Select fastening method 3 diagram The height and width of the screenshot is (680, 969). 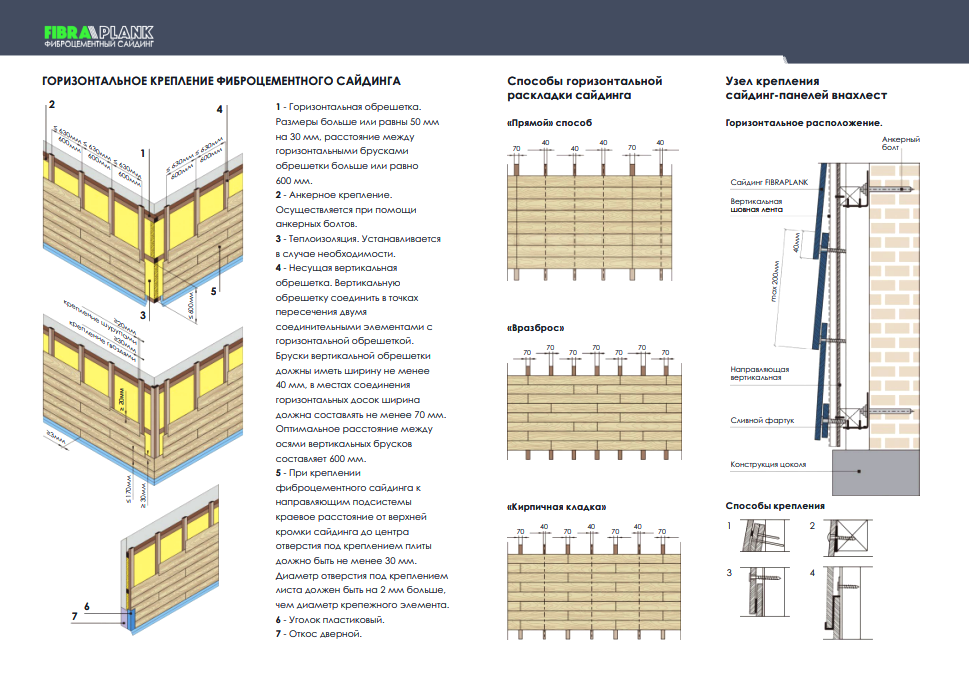[765, 592]
